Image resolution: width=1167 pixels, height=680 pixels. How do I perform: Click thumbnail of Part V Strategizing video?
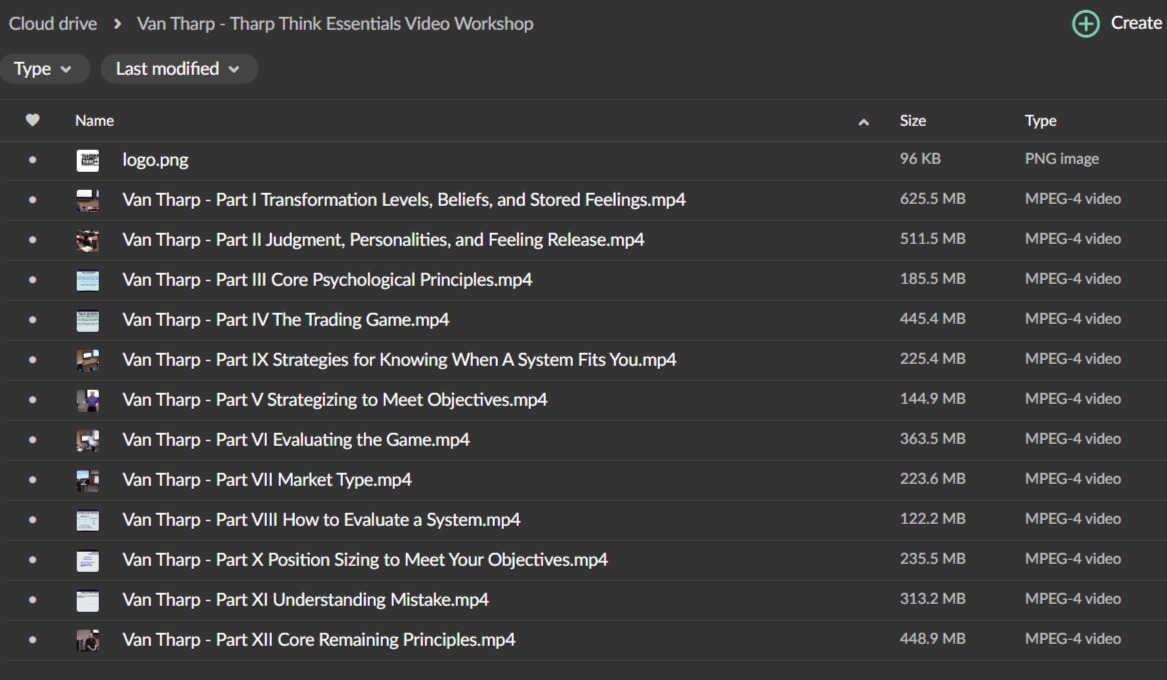(x=88, y=400)
